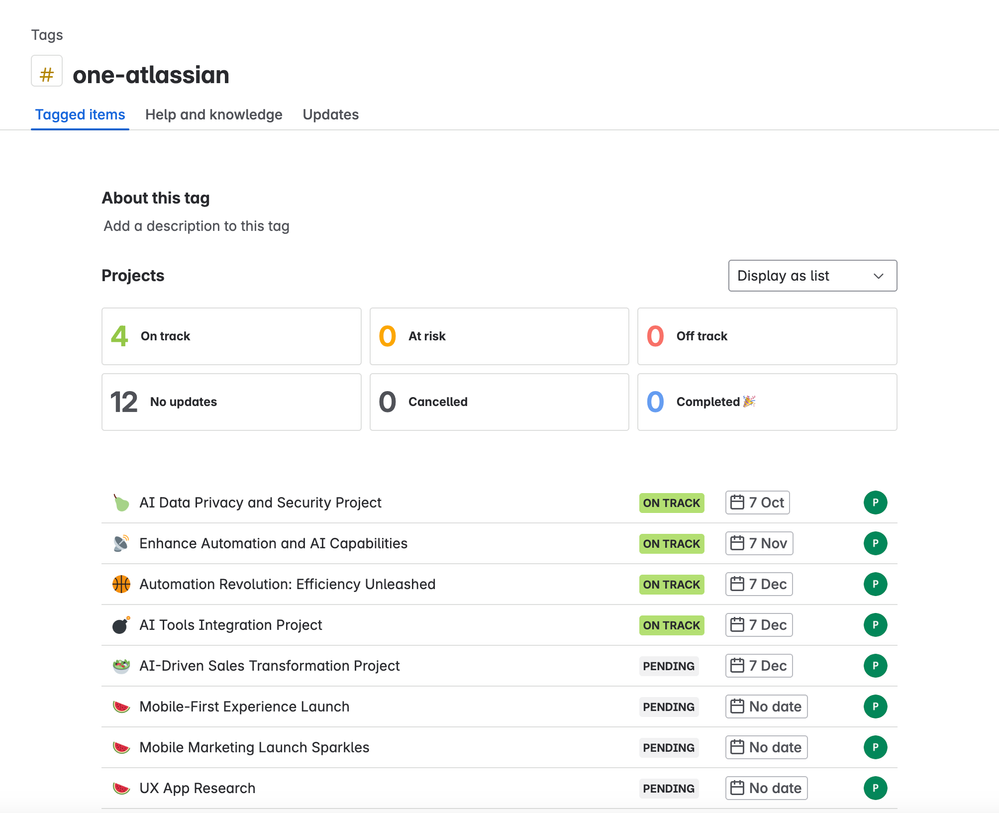
Task: Click the bomb icon of AI Tools Integration Project
Action: (x=121, y=625)
